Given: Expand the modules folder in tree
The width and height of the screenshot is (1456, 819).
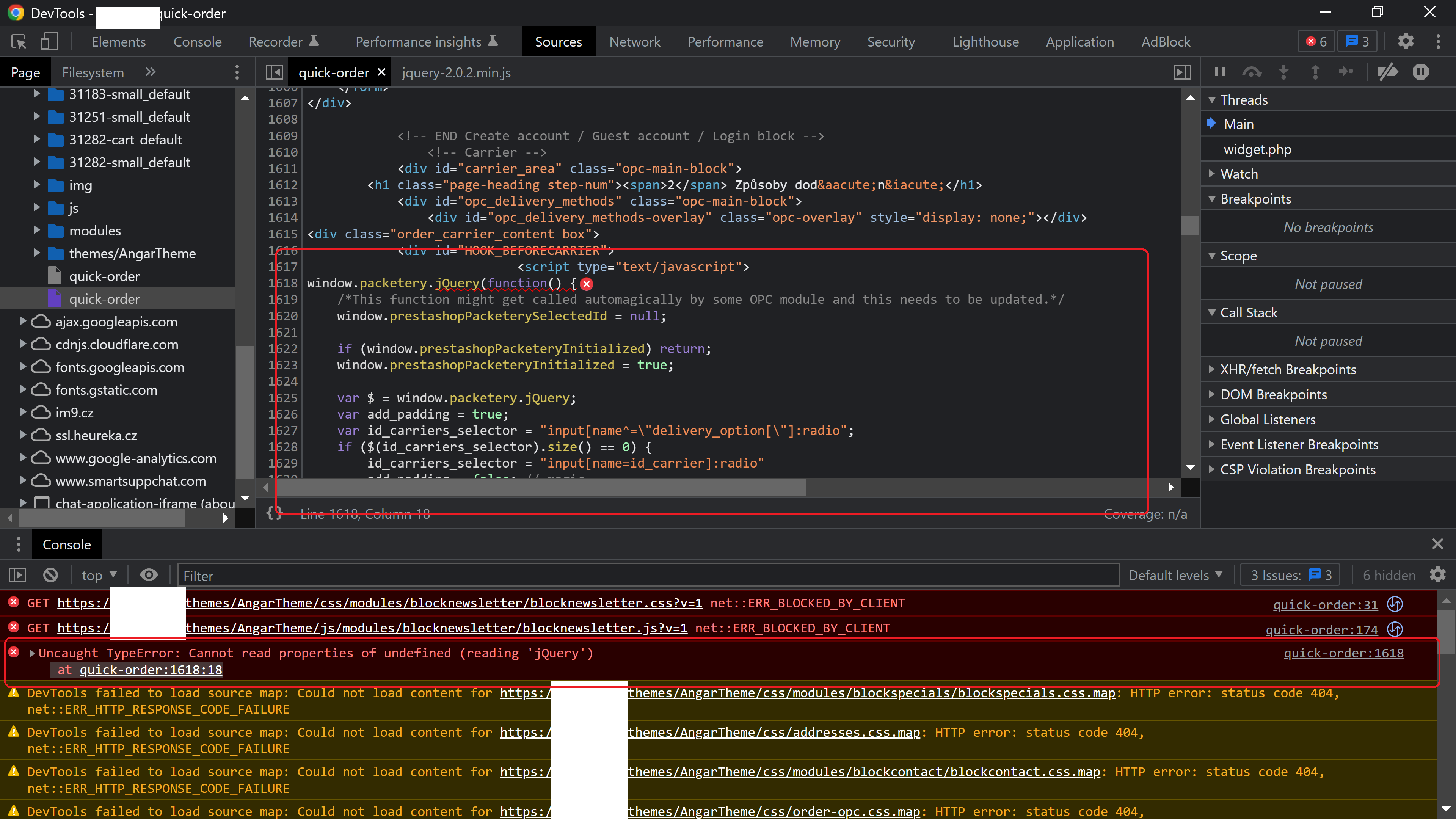Looking at the screenshot, I should 37,231.
